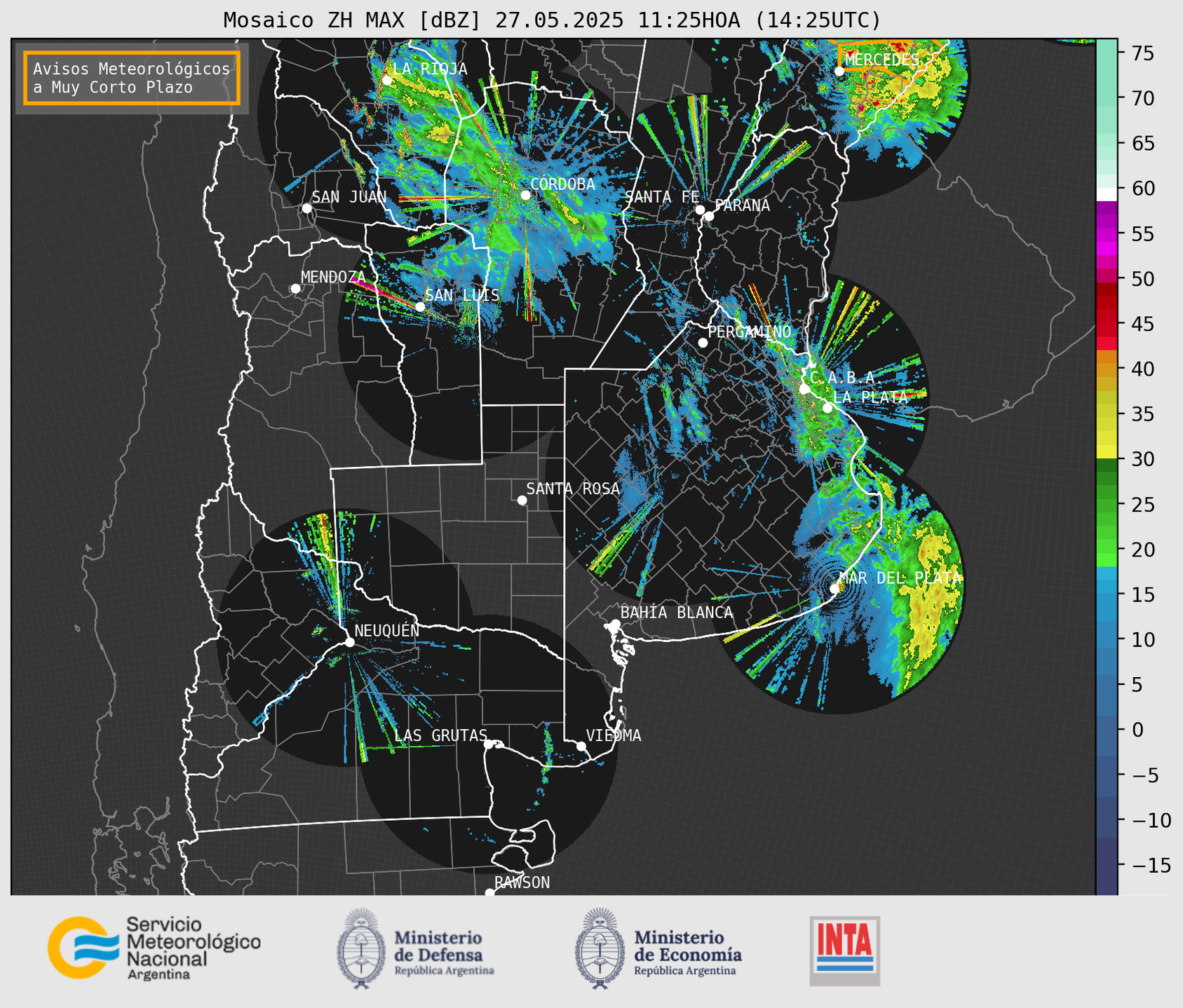Select the La Rioja city marker
Viewport: 1183px width, 1008px height.
pyautogui.click(x=386, y=80)
